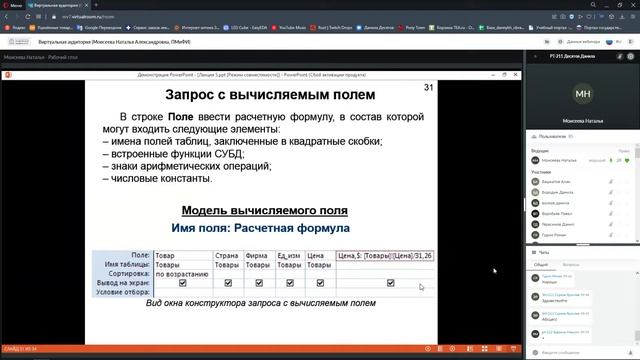Open the Яндекс bookmark

(x=15, y=28)
